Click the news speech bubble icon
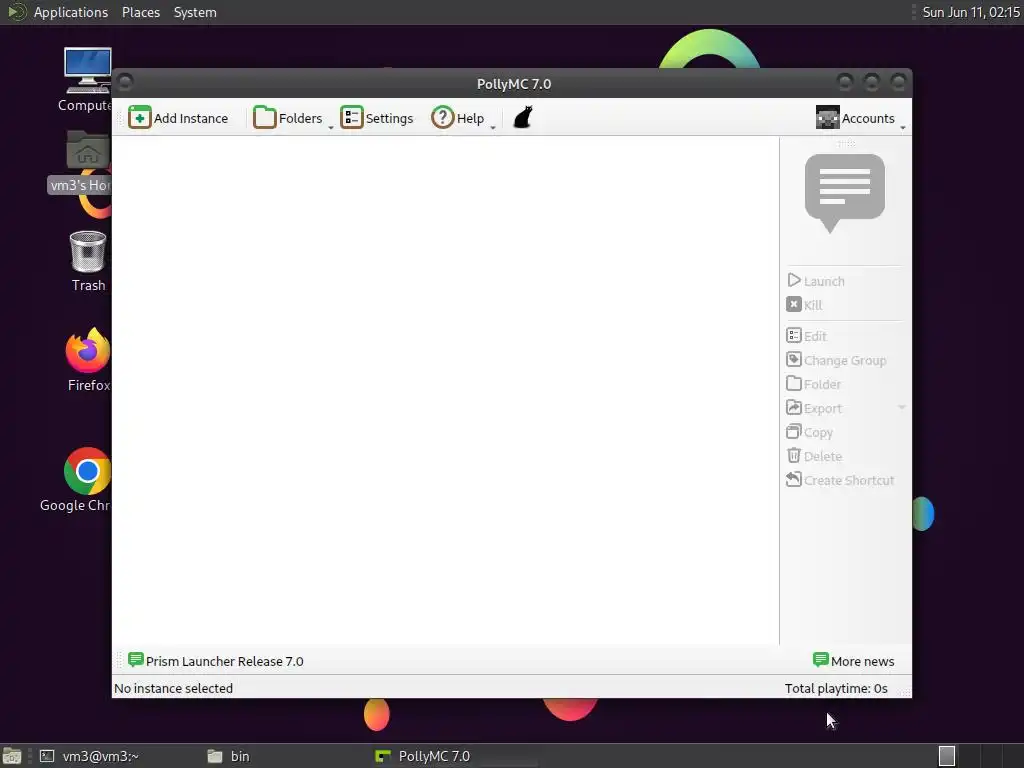 tap(844, 193)
